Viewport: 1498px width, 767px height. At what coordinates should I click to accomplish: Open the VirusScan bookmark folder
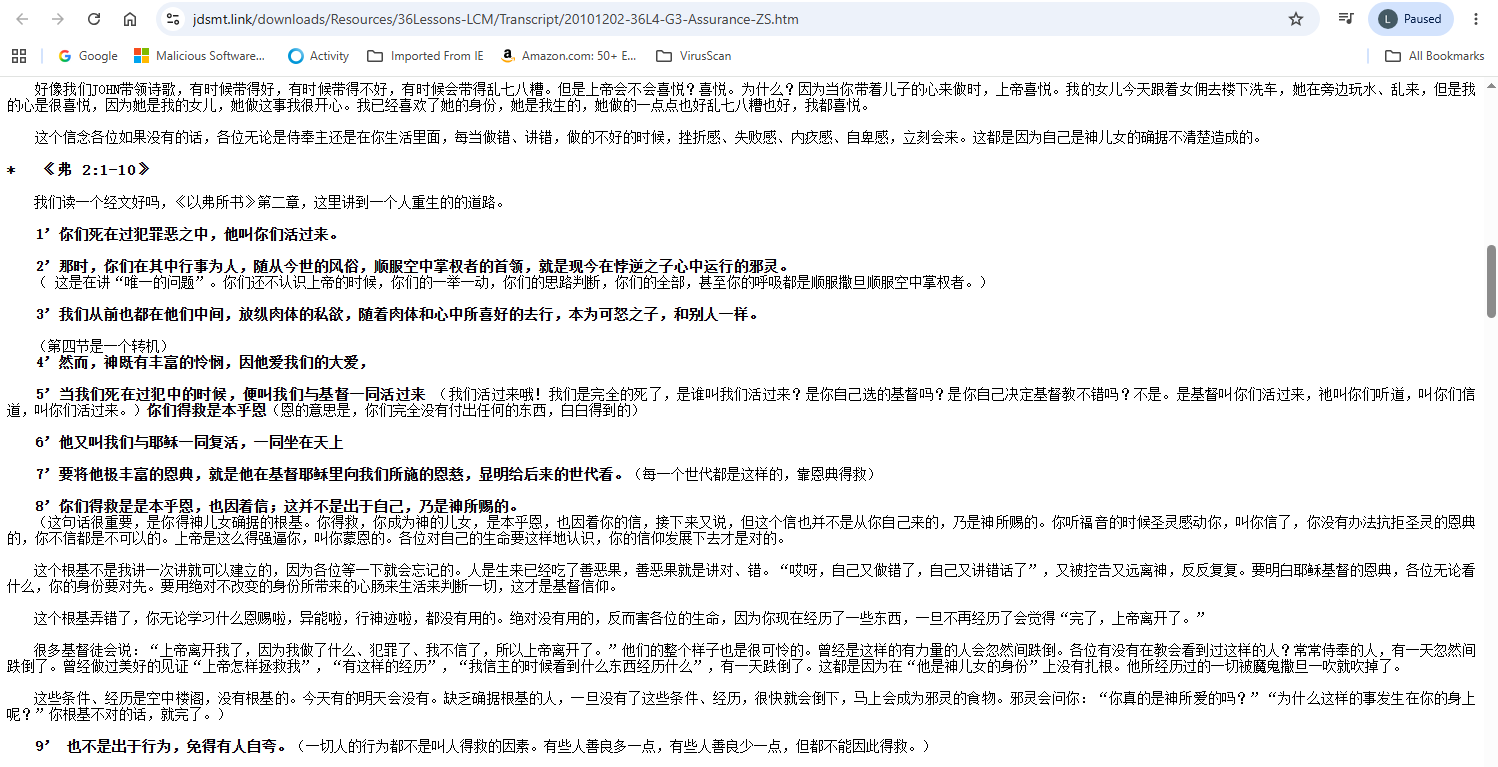click(693, 56)
